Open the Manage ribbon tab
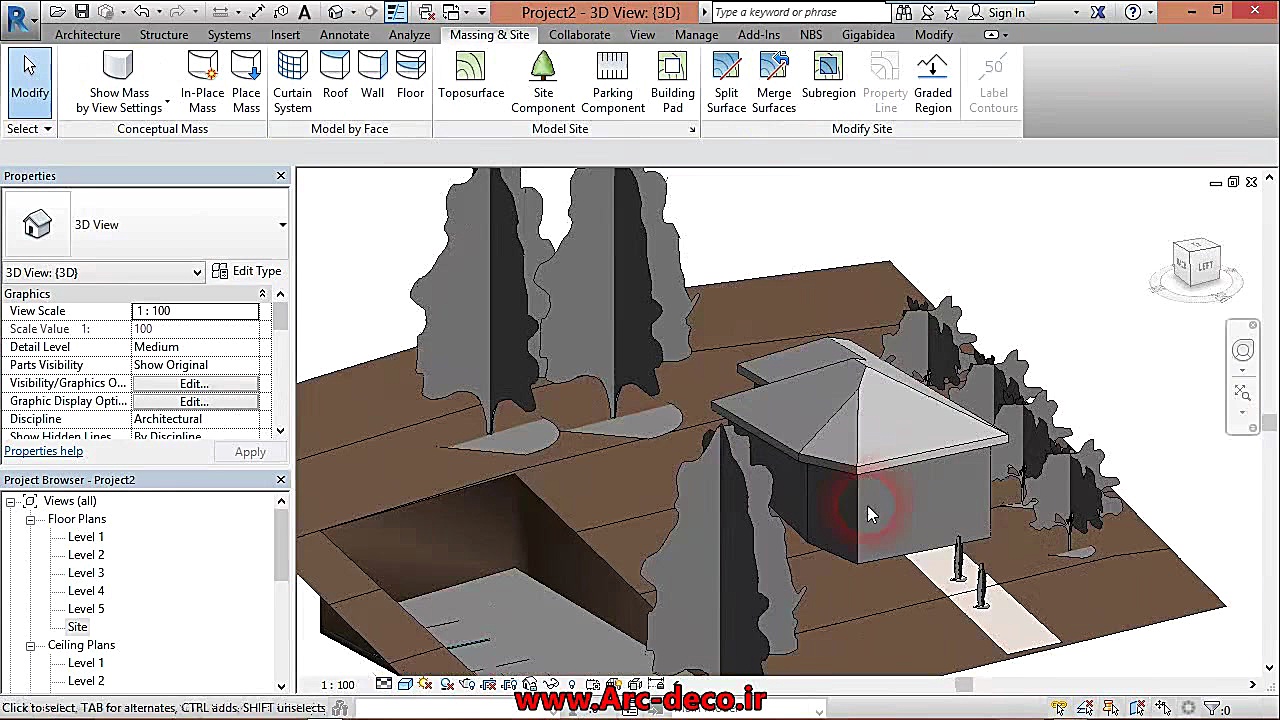Viewport: 1280px width, 720px height. tap(696, 34)
